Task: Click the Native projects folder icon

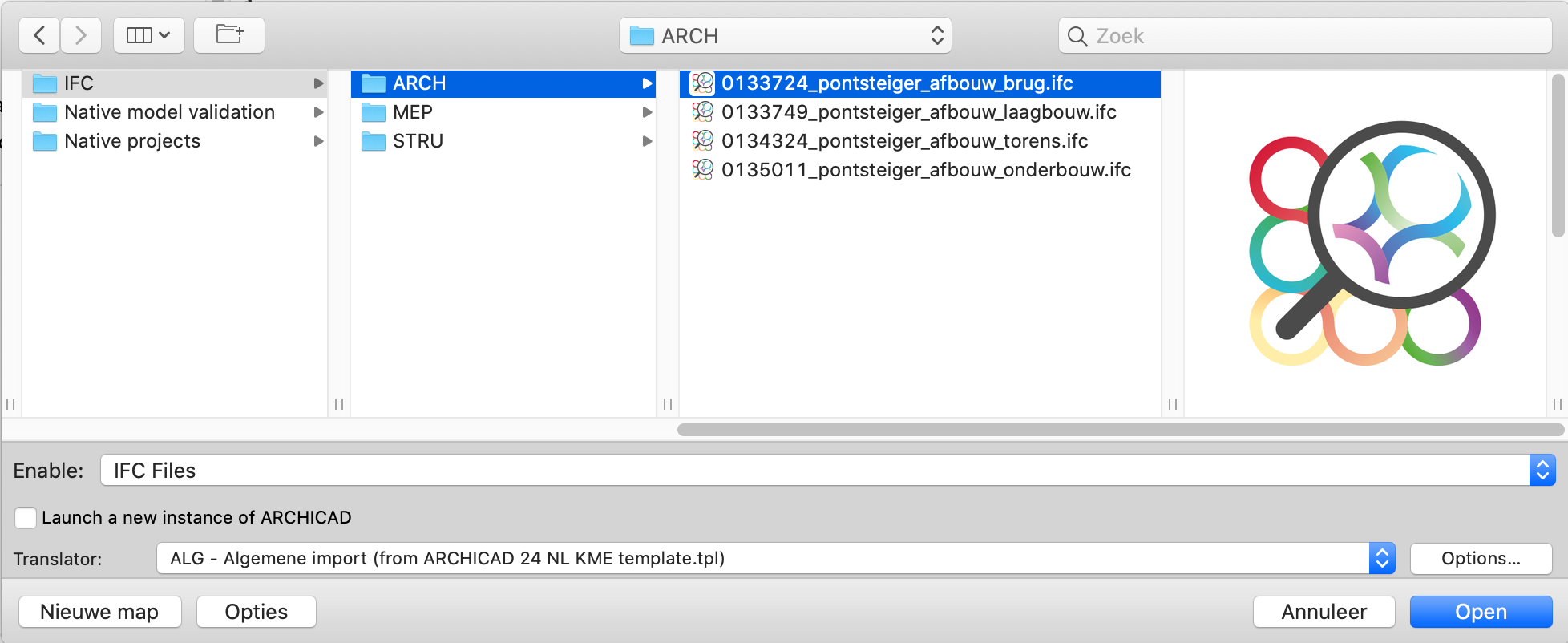Action: [45, 141]
